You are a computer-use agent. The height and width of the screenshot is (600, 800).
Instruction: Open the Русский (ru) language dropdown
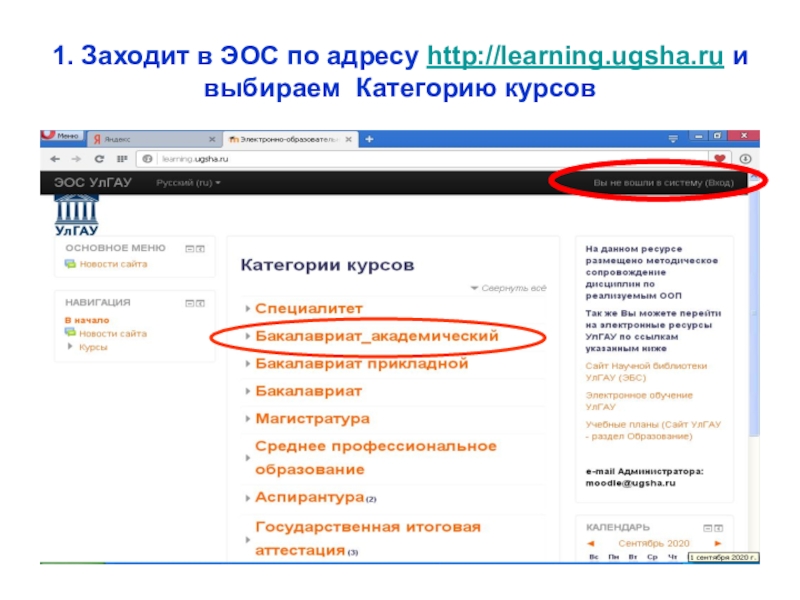(188, 183)
